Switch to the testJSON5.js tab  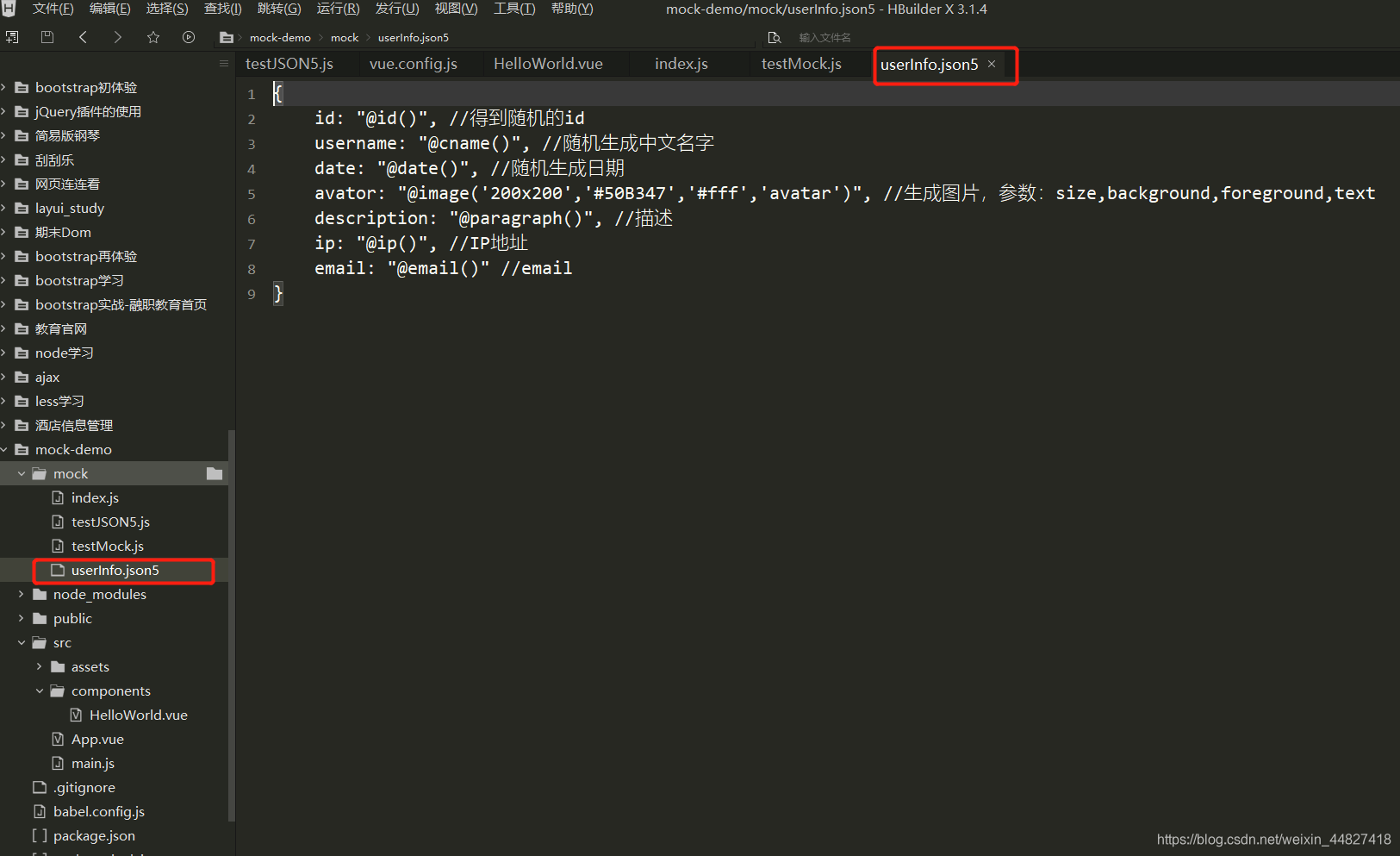(x=289, y=64)
